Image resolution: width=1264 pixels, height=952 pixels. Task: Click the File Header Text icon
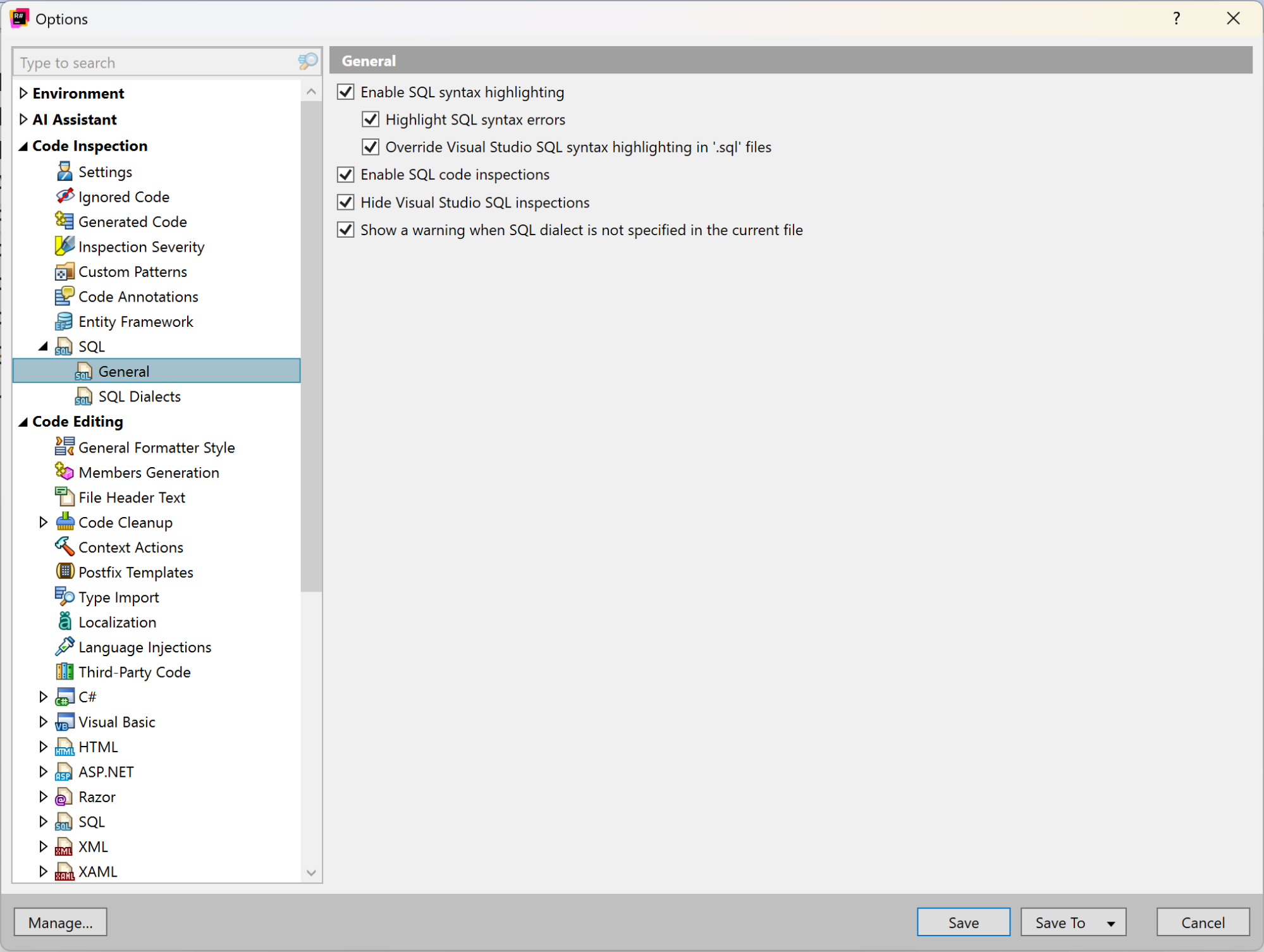click(x=64, y=497)
